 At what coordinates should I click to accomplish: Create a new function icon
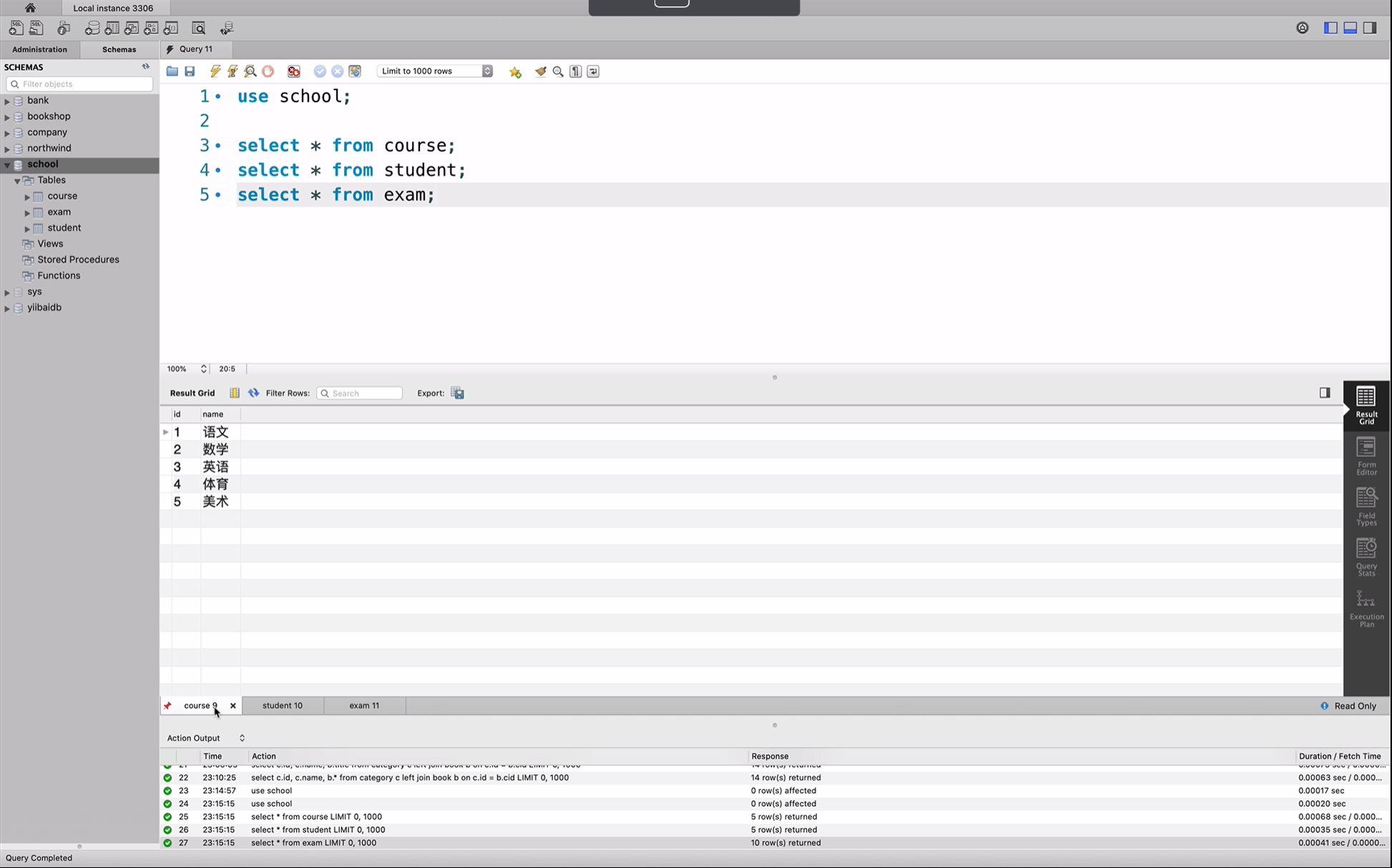tap(170, 28)
